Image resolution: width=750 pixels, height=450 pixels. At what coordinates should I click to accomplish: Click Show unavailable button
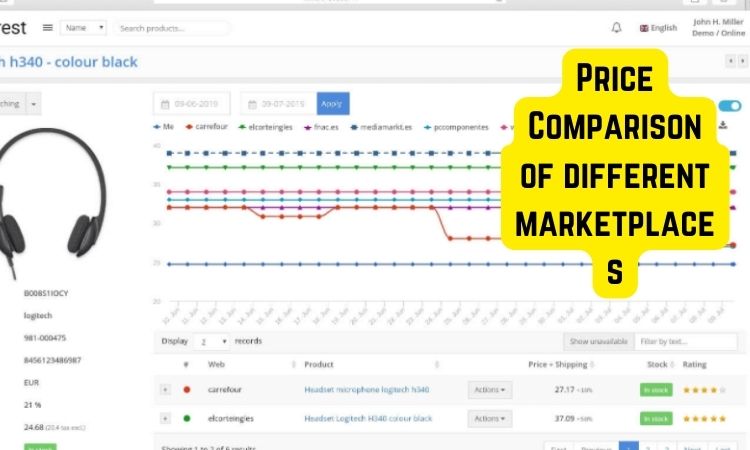pyautogui.click(x=598, y=341)
